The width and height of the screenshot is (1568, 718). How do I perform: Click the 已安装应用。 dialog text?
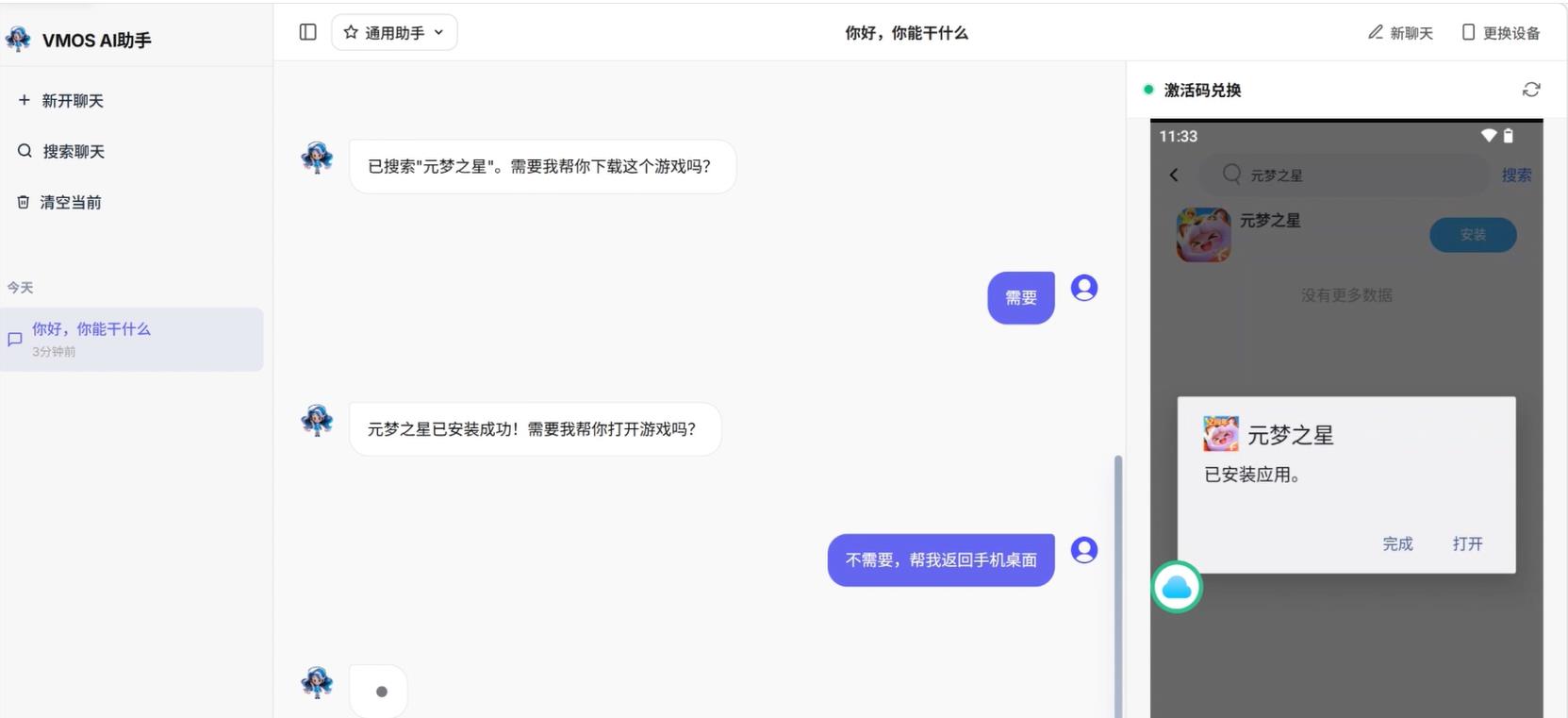click(x=1252, y=475)
